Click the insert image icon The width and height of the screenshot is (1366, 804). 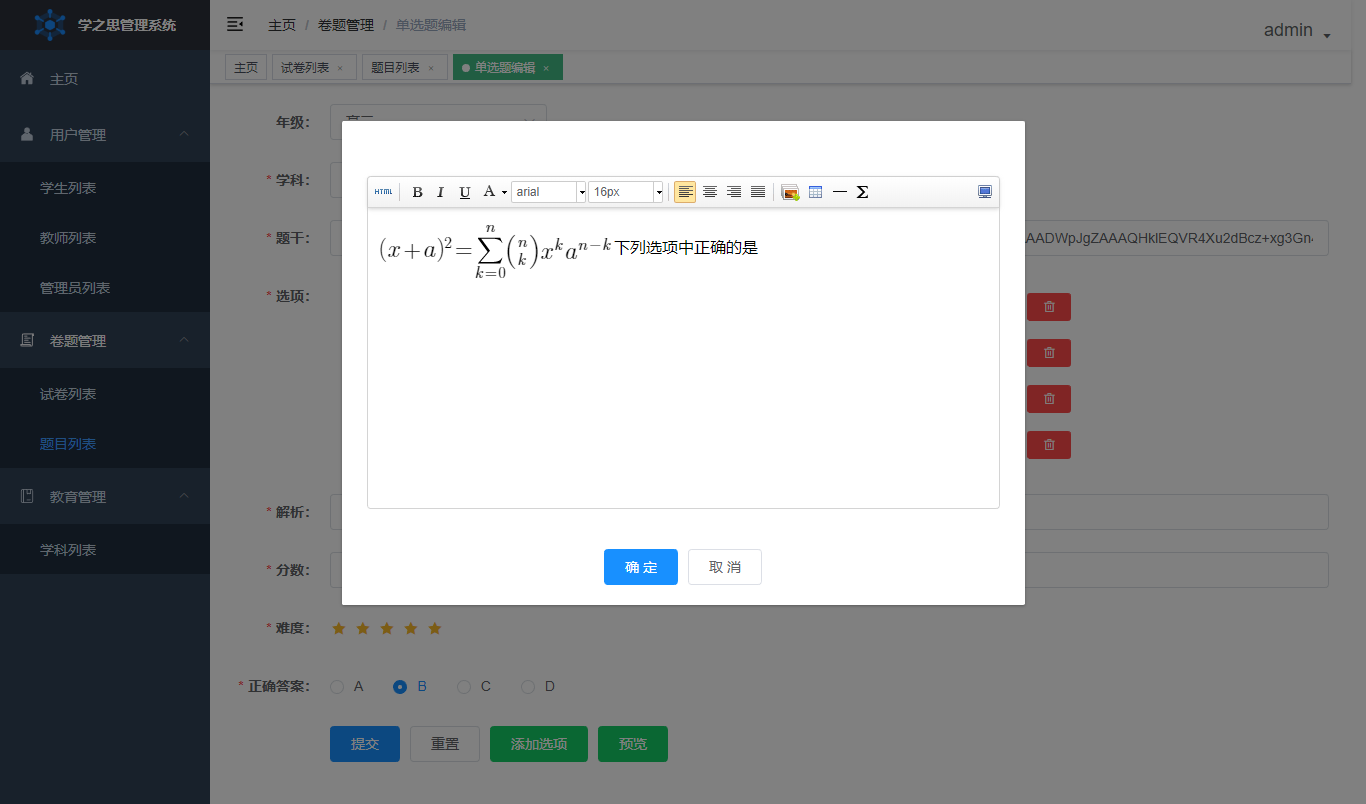(x=789, y=192)
